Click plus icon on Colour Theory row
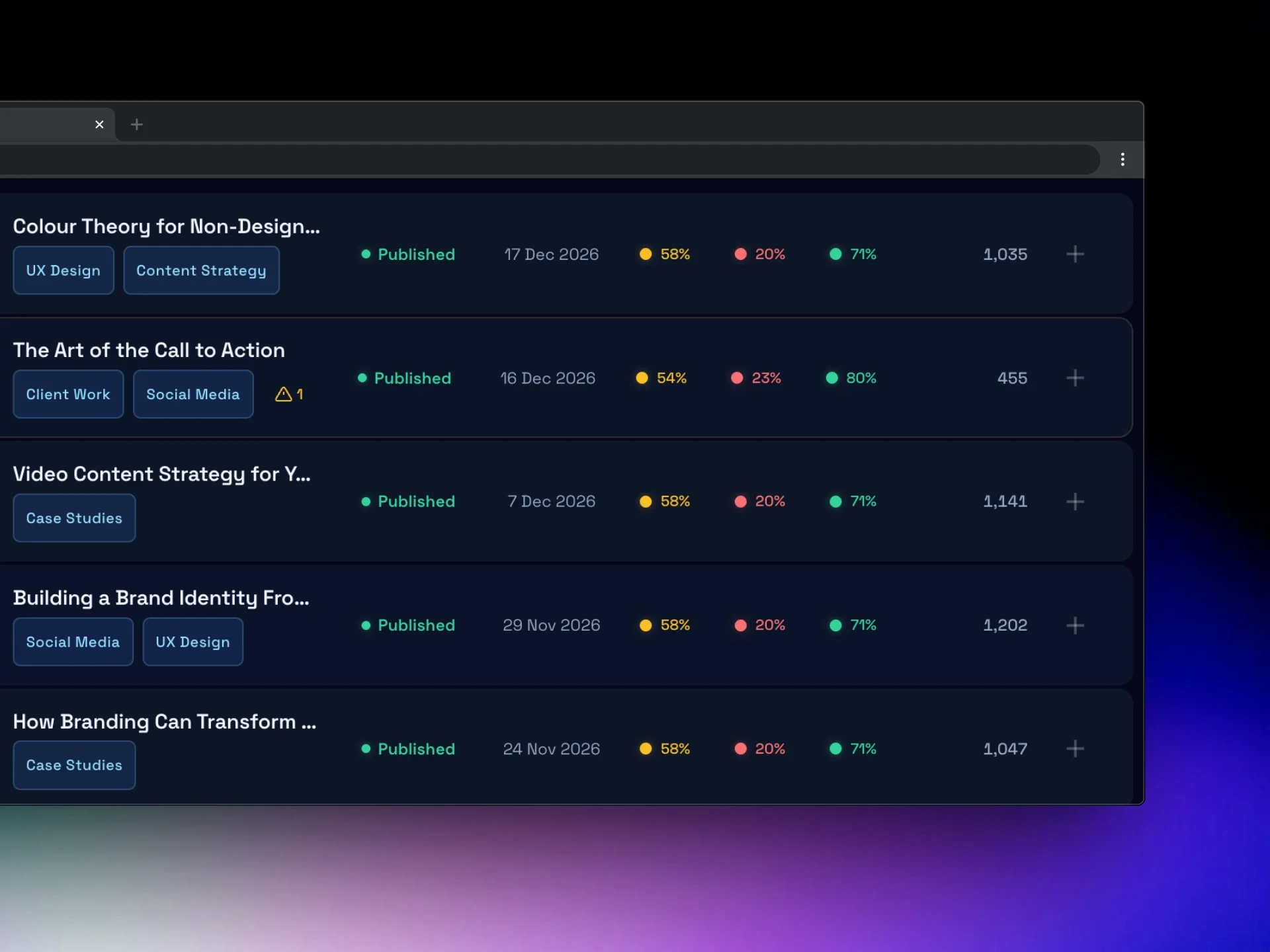 tap(1075, 254)
